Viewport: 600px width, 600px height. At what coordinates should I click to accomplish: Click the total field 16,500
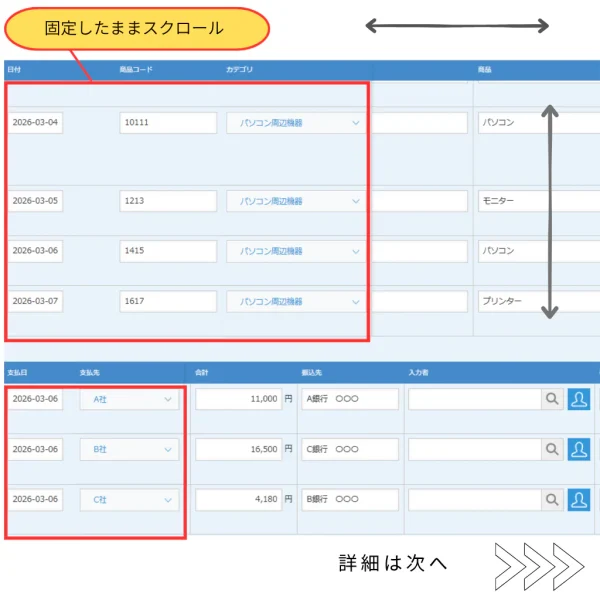click(x=238, y=449)
